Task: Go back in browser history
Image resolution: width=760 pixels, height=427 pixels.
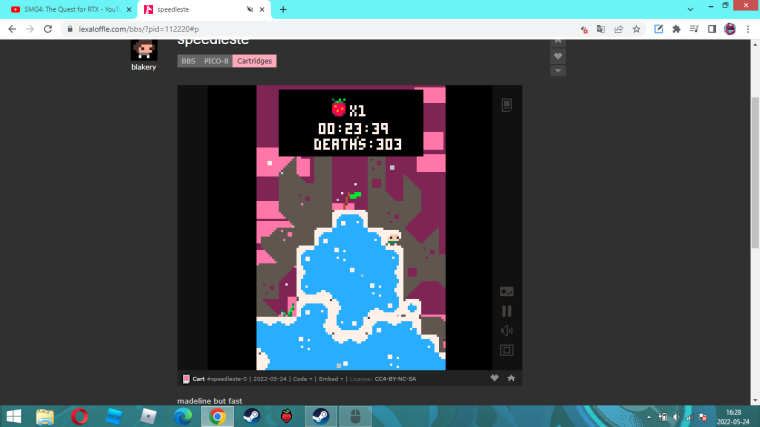Action: [x=12, y=29]
